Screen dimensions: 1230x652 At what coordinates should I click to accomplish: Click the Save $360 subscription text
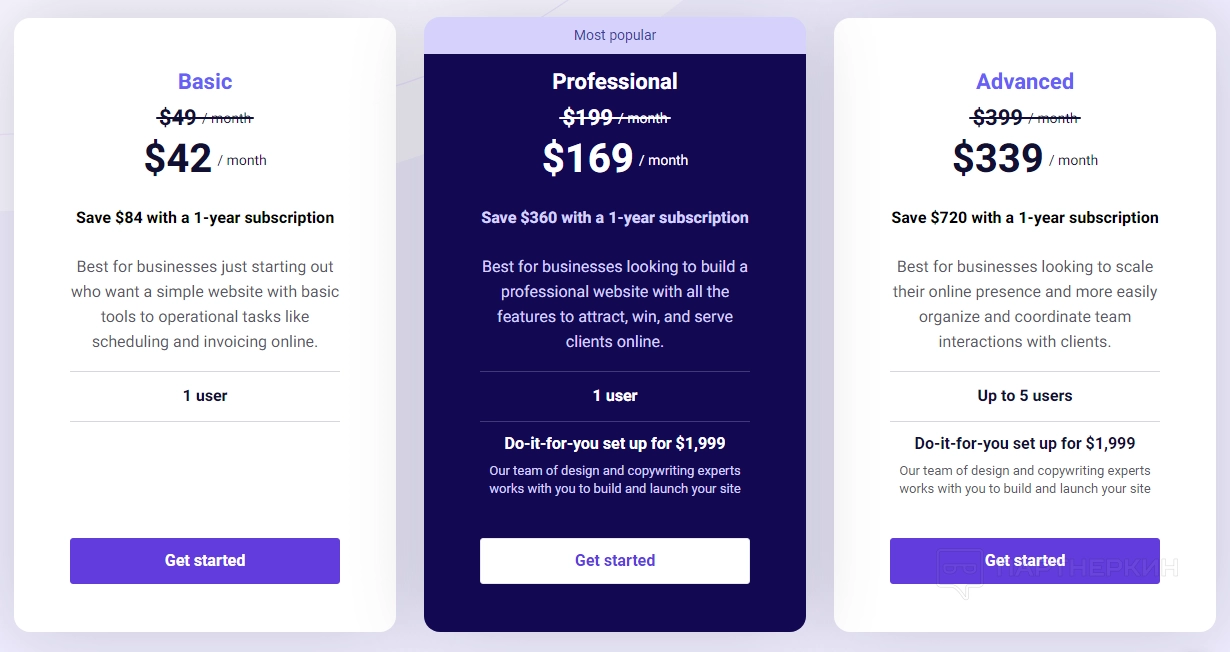[x=615, y=218]
